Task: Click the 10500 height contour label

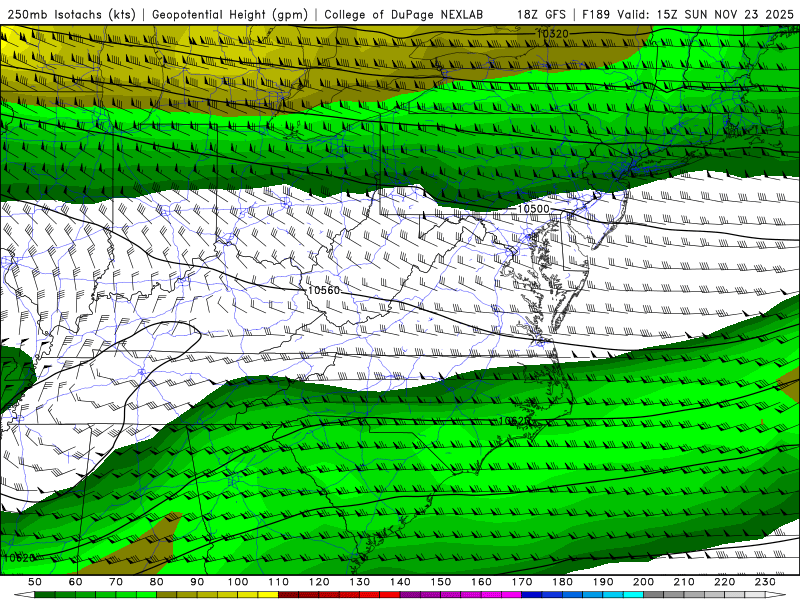Action: coord(533,209)
